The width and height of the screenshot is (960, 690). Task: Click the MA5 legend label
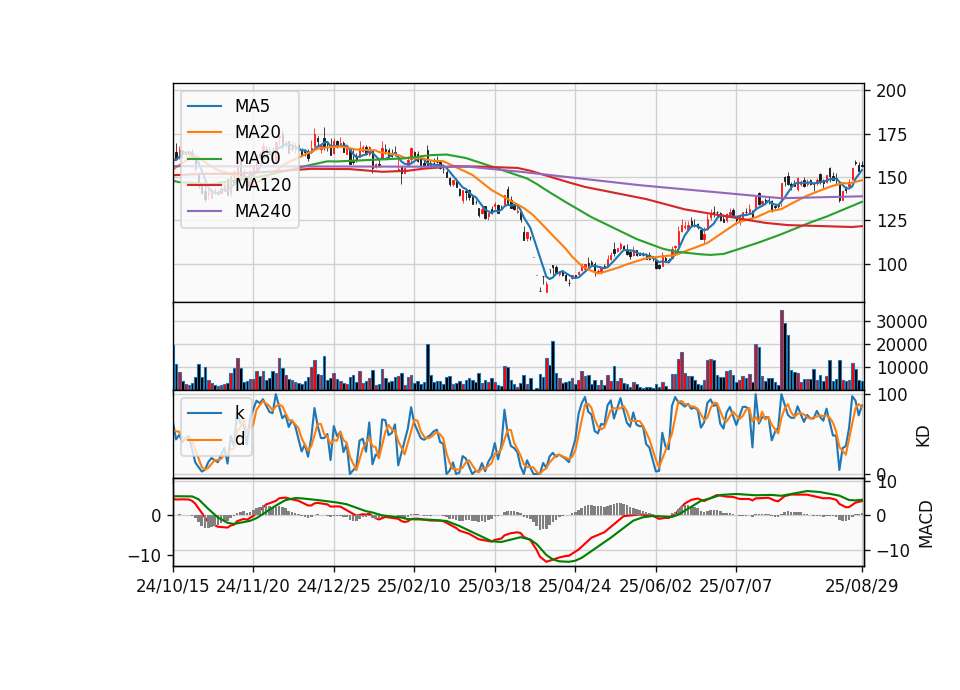(x=252, y=106)
